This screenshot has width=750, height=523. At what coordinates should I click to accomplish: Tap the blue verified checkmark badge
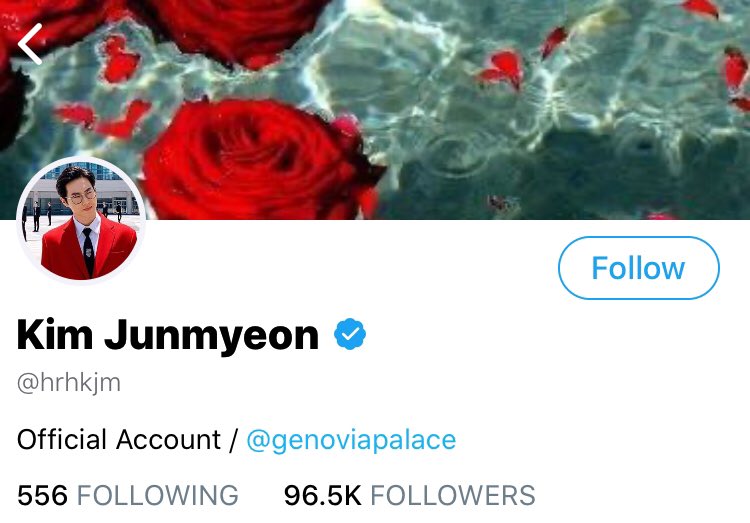pos(350,334)
